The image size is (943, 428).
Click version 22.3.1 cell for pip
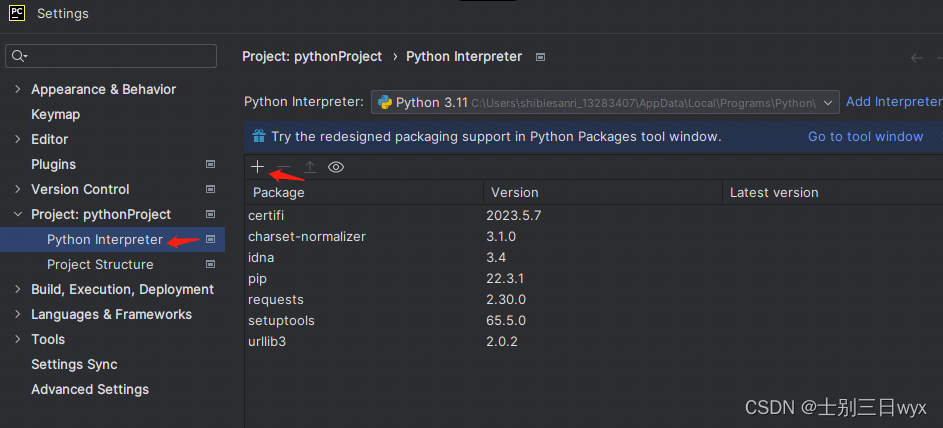click(x=505, y=279)
